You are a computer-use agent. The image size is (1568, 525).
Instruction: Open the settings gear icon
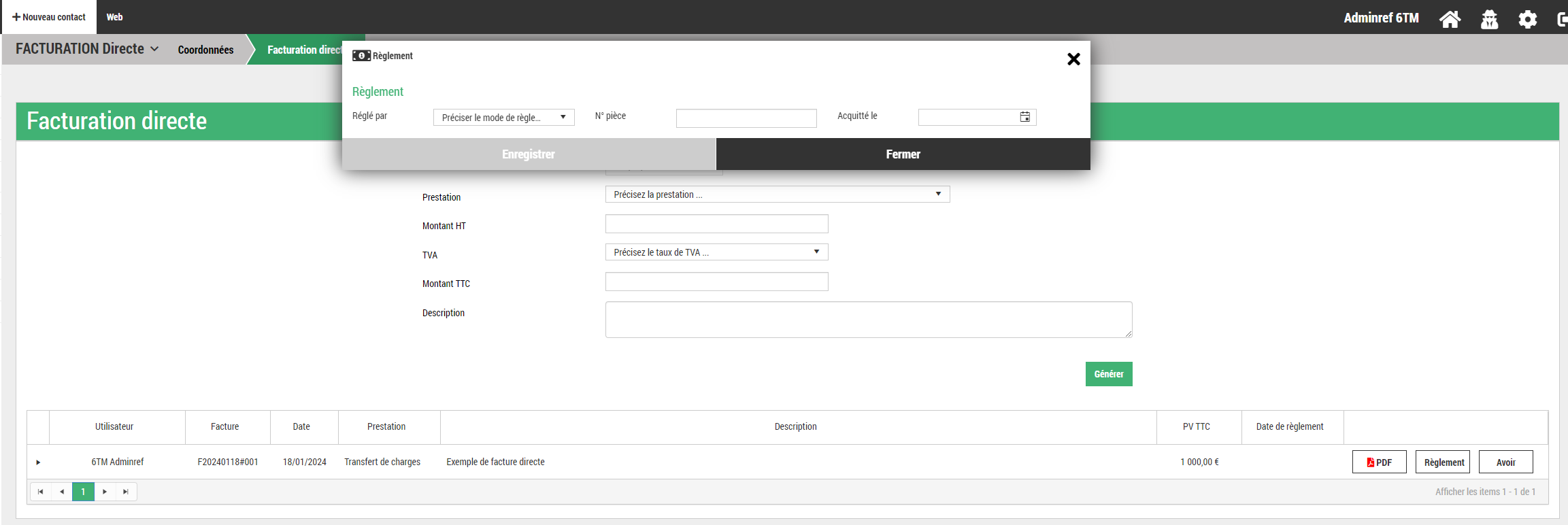point(1527,19)
